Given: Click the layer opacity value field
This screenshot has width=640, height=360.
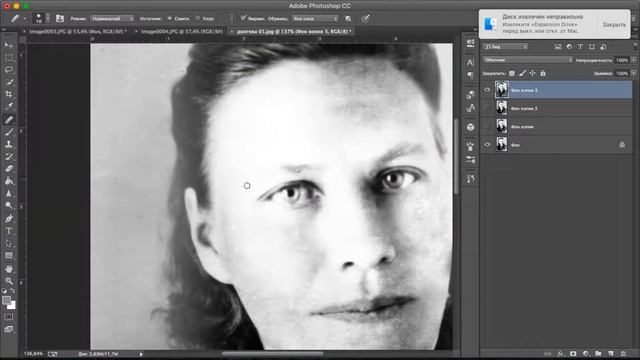Looking at the screenshot, I should (622, 60).
